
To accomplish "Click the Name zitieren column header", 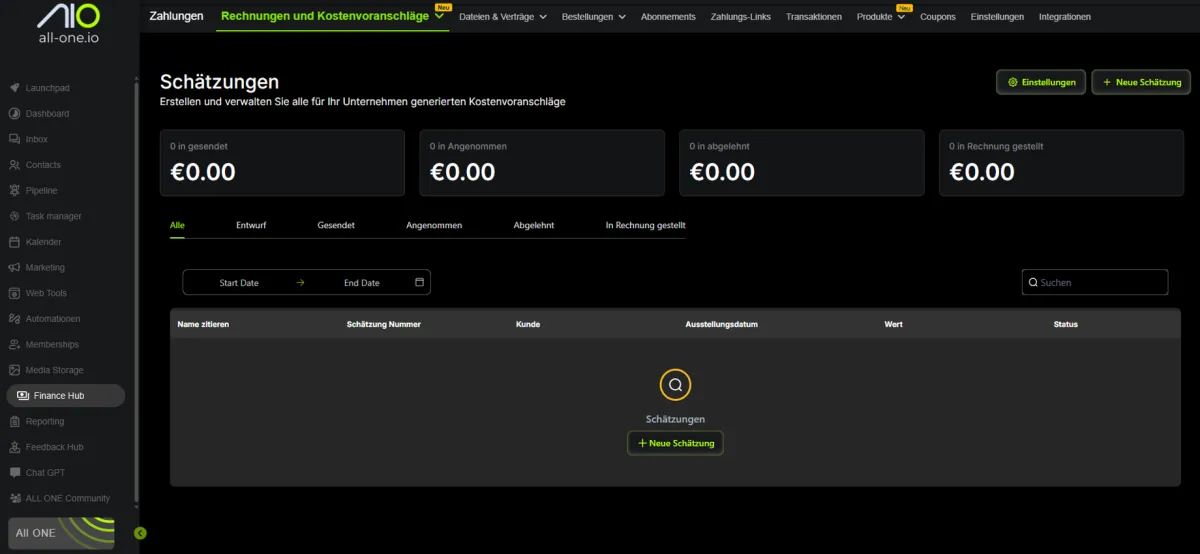I will coord(203,325).
